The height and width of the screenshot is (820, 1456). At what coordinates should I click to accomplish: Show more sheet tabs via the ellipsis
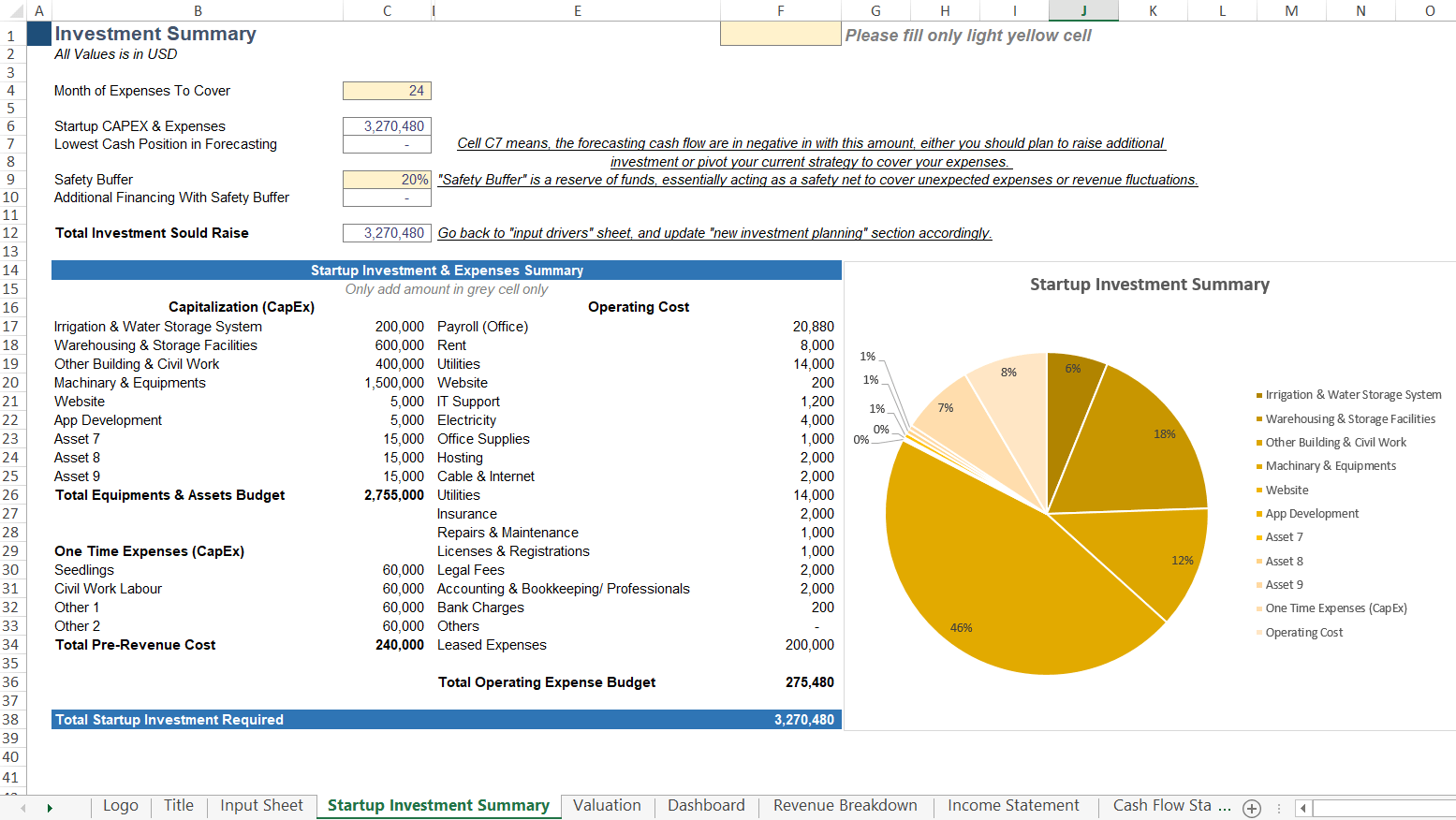click(x=1225, y=806)
